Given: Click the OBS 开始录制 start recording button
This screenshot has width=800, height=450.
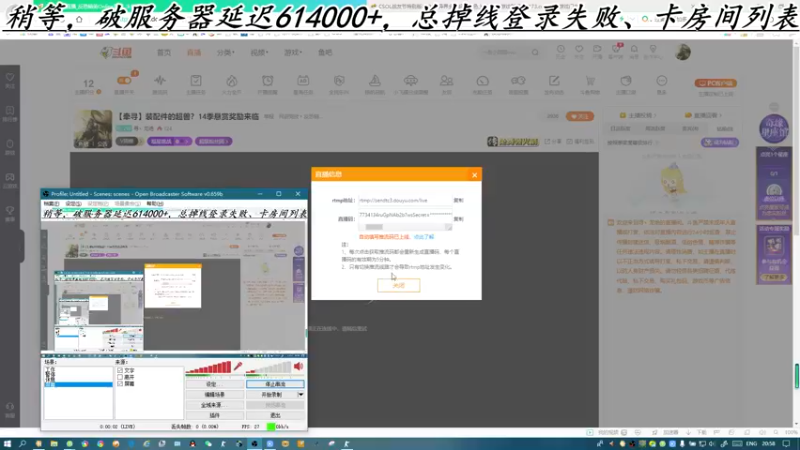Looking at the screenshot, I should tap(271, 394).
